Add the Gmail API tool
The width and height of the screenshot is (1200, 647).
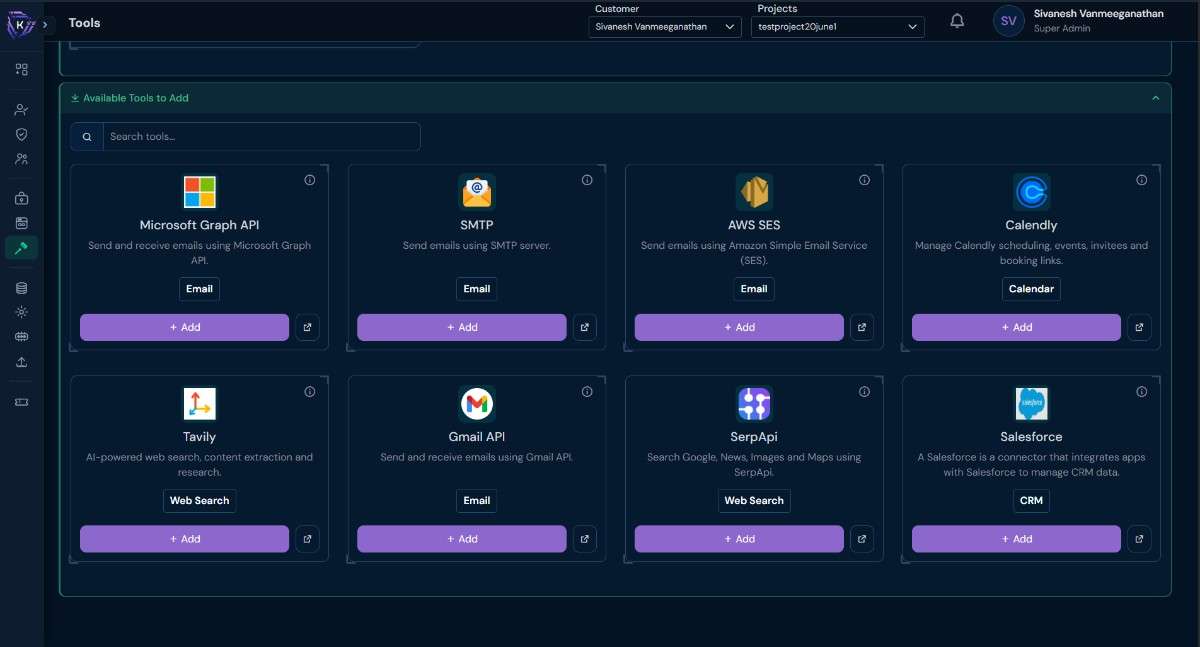coord(462,539)
